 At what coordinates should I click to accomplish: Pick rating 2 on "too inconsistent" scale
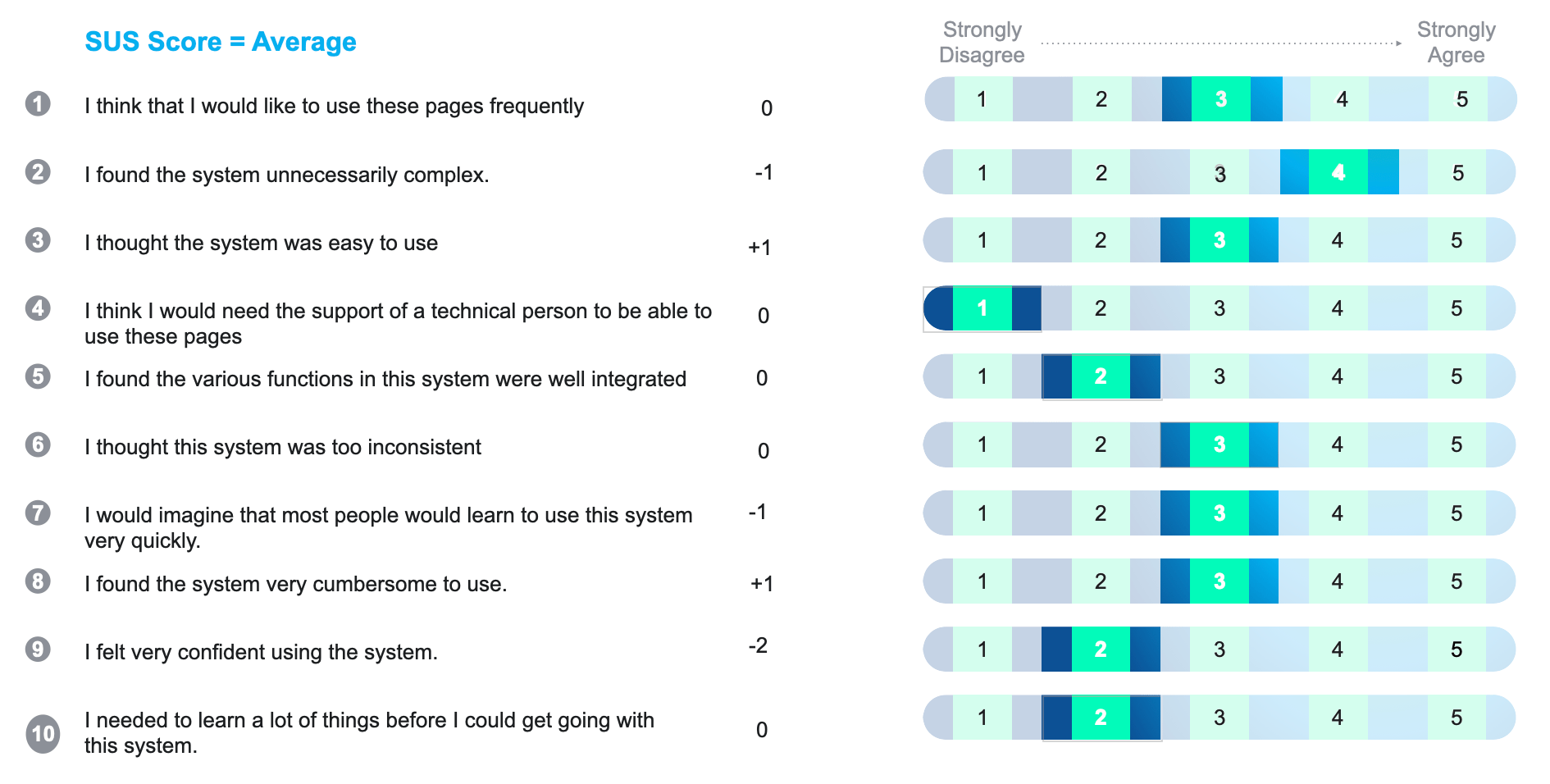pos(1101,444)
